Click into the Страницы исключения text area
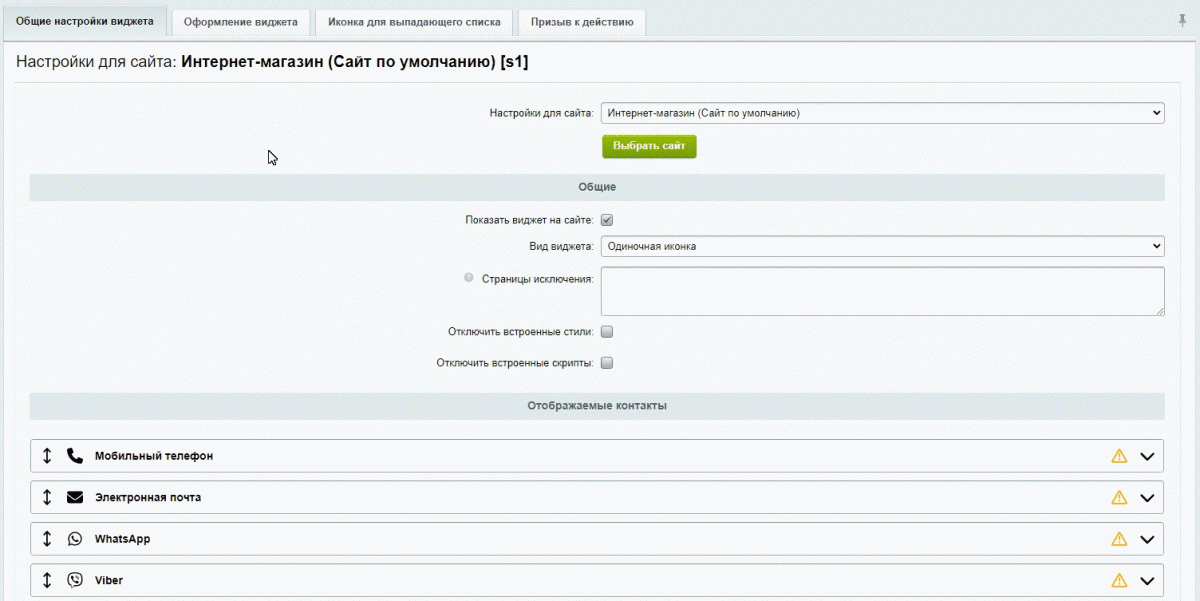 tap(882, 291)
